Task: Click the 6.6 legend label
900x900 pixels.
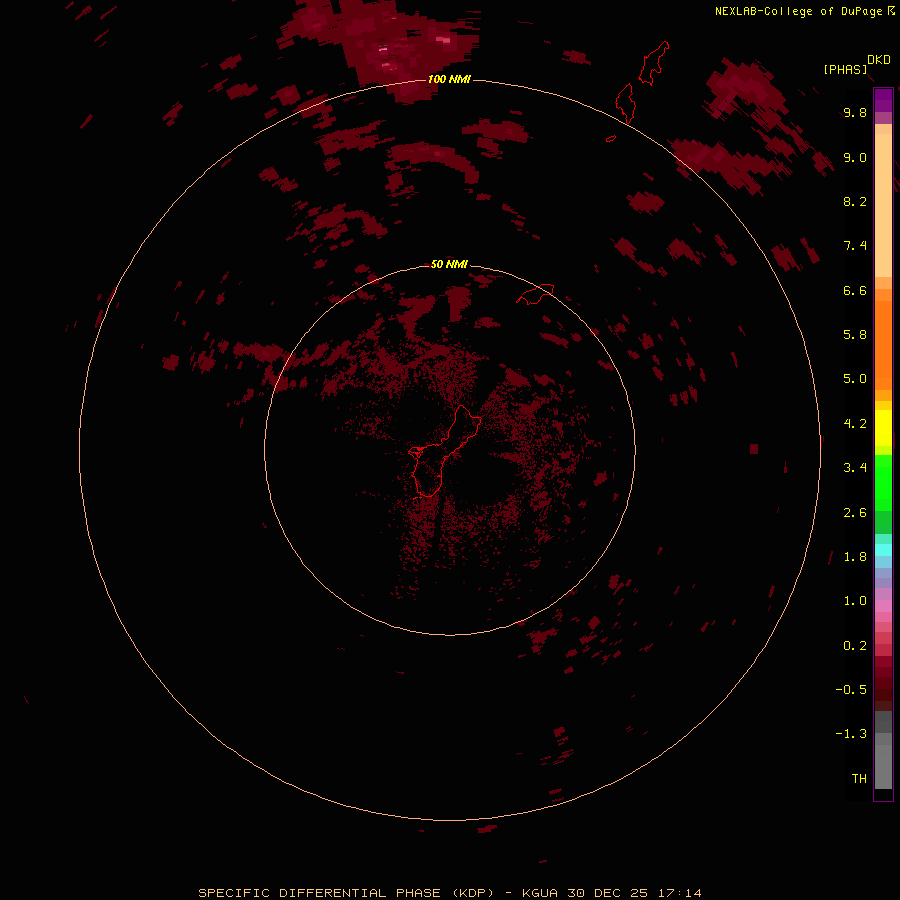Action: [855, 290]
